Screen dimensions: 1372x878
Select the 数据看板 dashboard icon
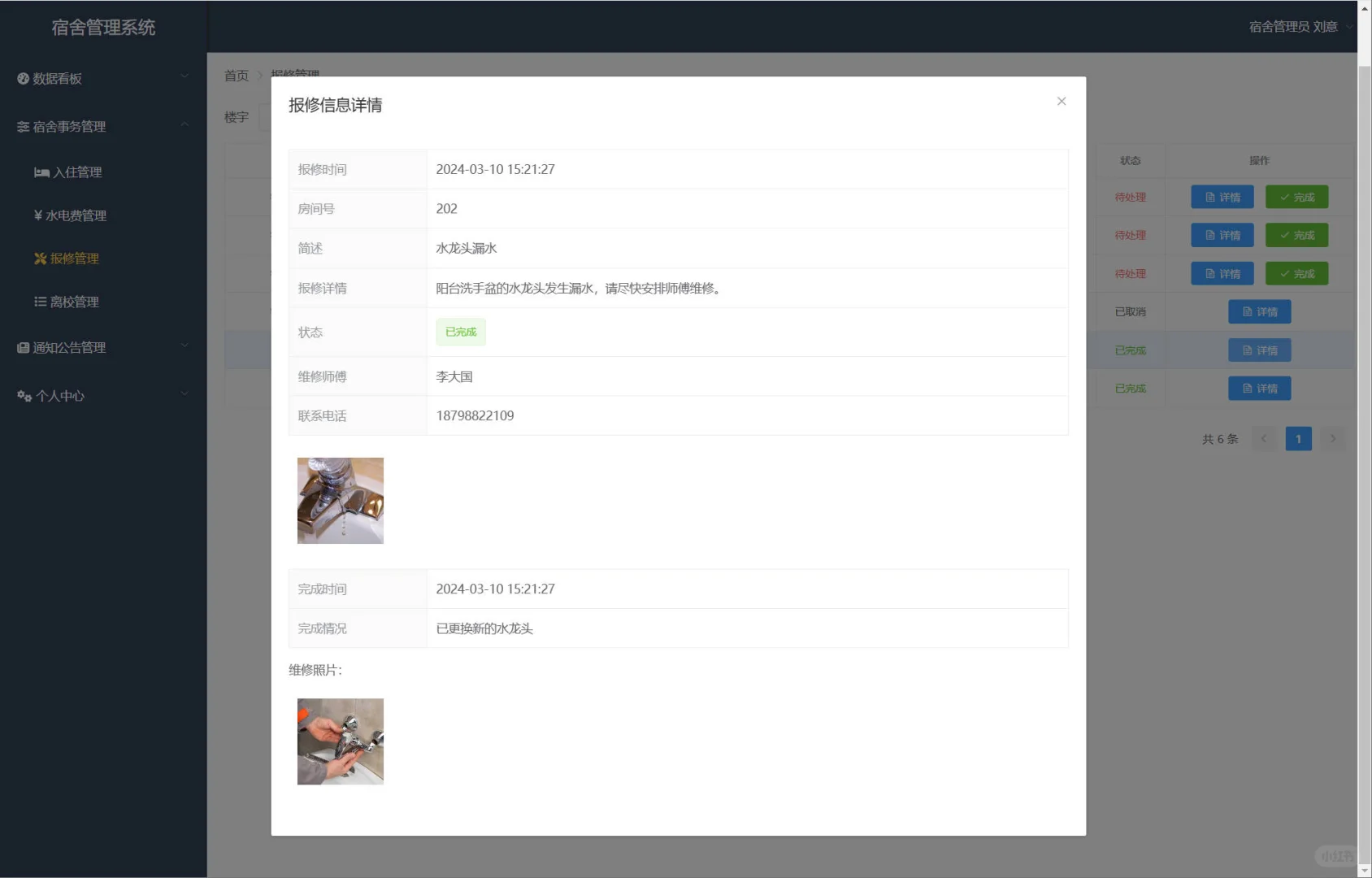(22, 78)
